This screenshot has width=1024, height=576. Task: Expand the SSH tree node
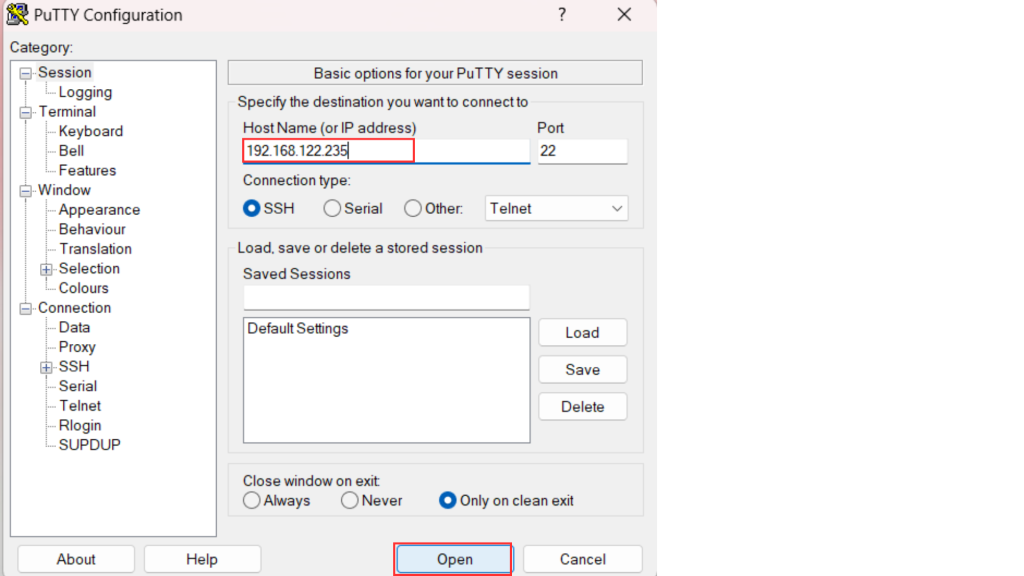pyautogui.click(x=46, y=367)
